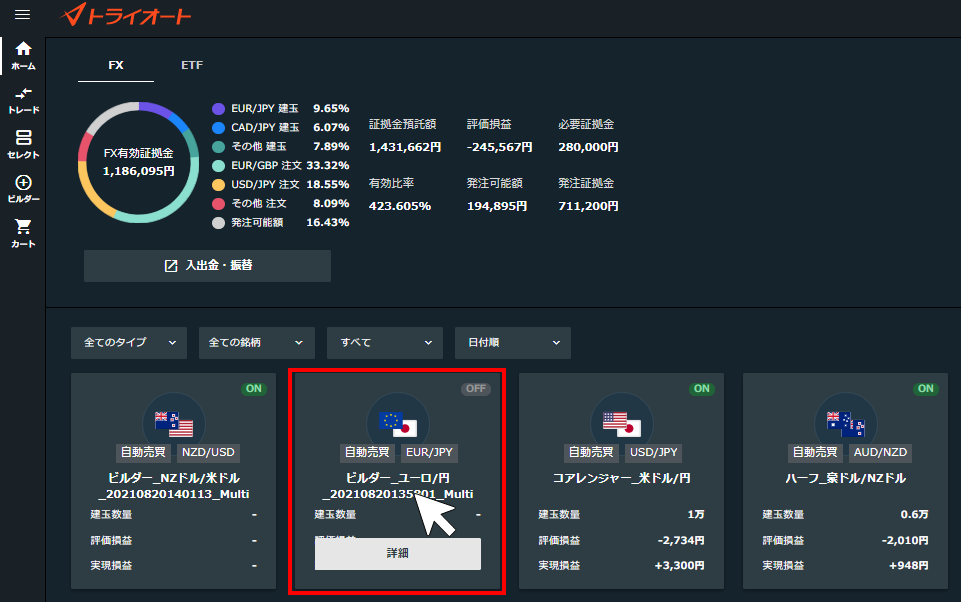Open the 全てのタイプ dropdown

coord(129,343)
